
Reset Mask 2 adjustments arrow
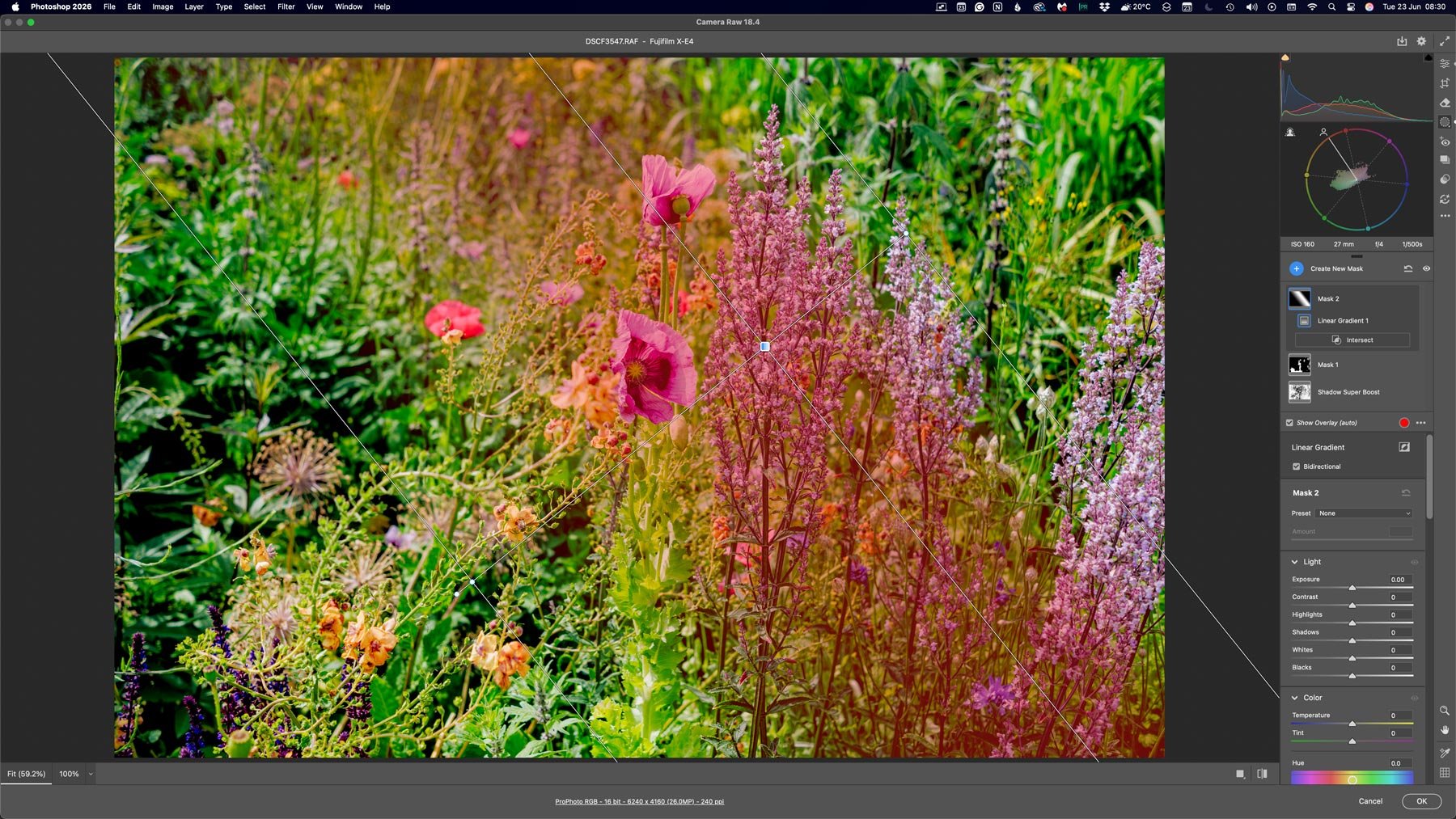click(1406, 492)
